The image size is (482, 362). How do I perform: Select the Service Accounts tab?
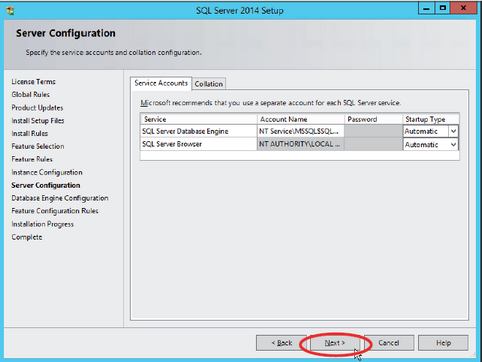(161, 83)
